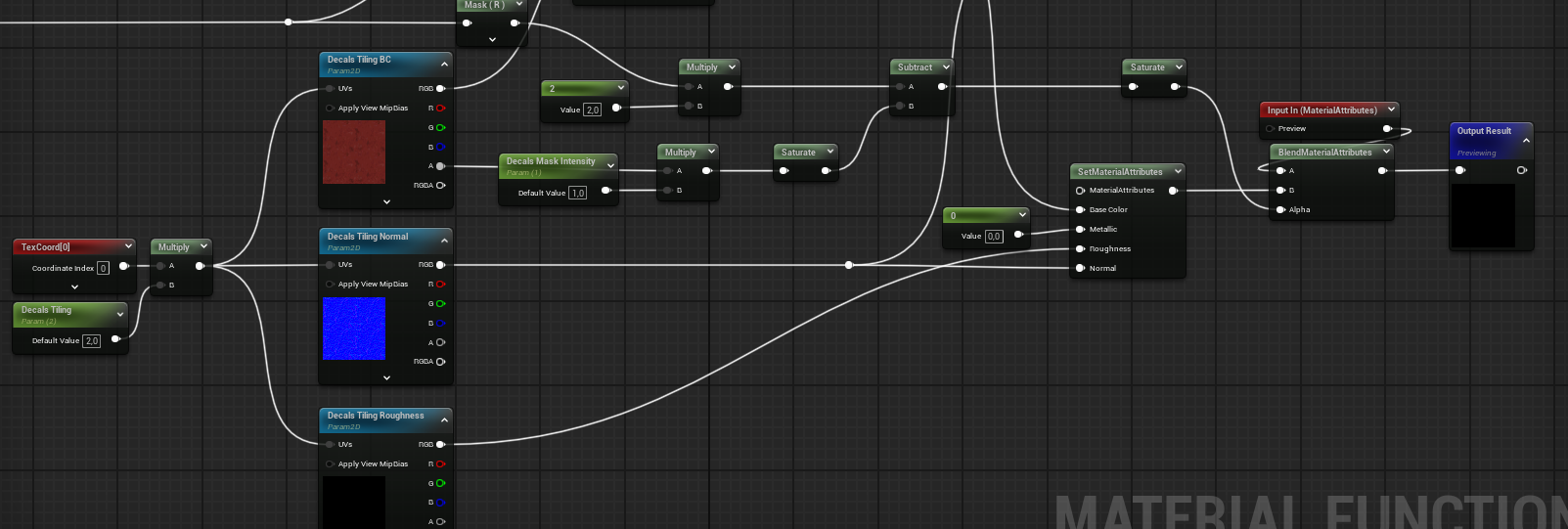Click RGBA output pin of Decals Tiling BC
Image resolution: width=1568 pixels, height=529 pixels.
click(x=440, y=186)
